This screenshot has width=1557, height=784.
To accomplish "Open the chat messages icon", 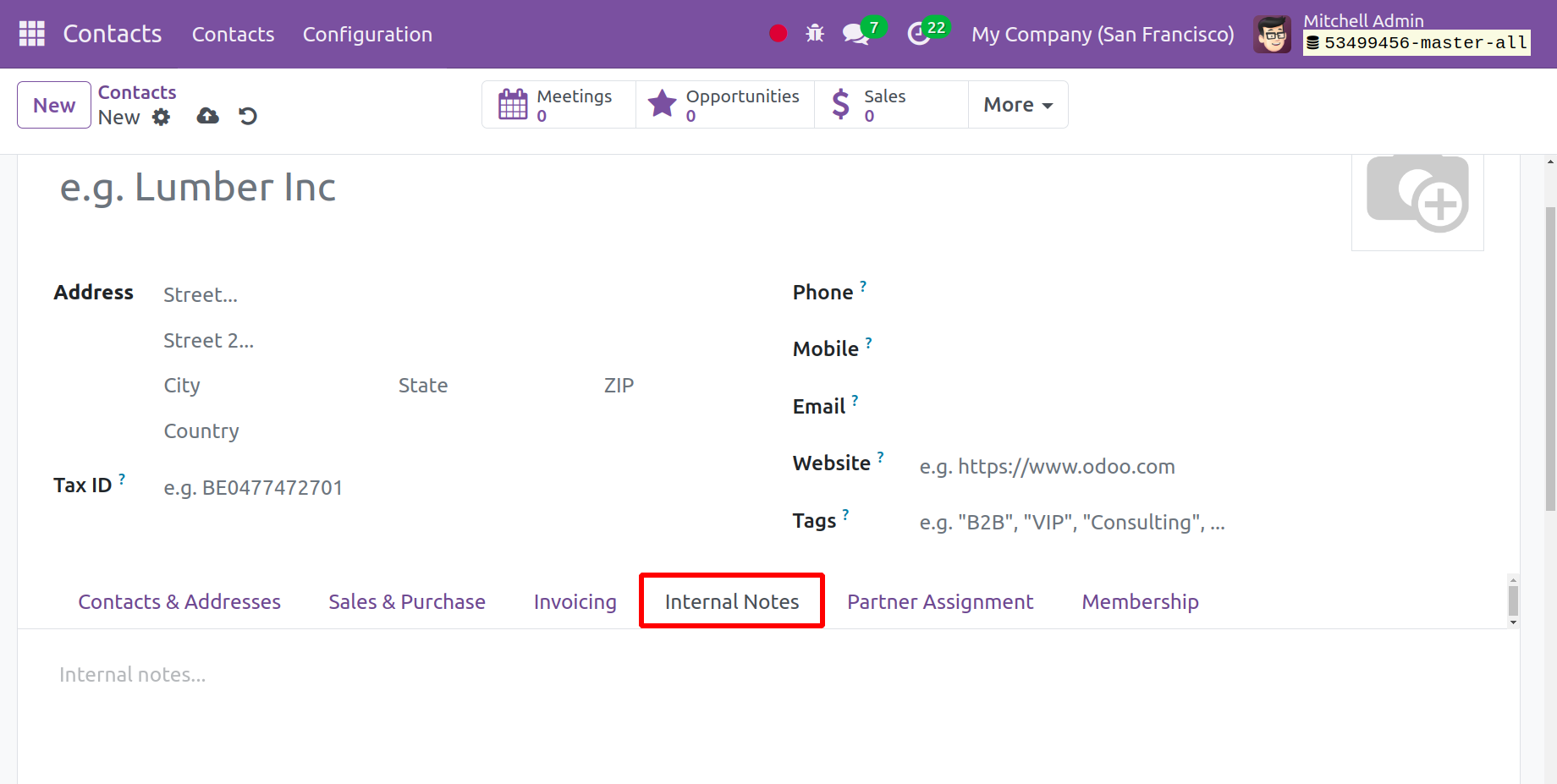I will point(856,34).
